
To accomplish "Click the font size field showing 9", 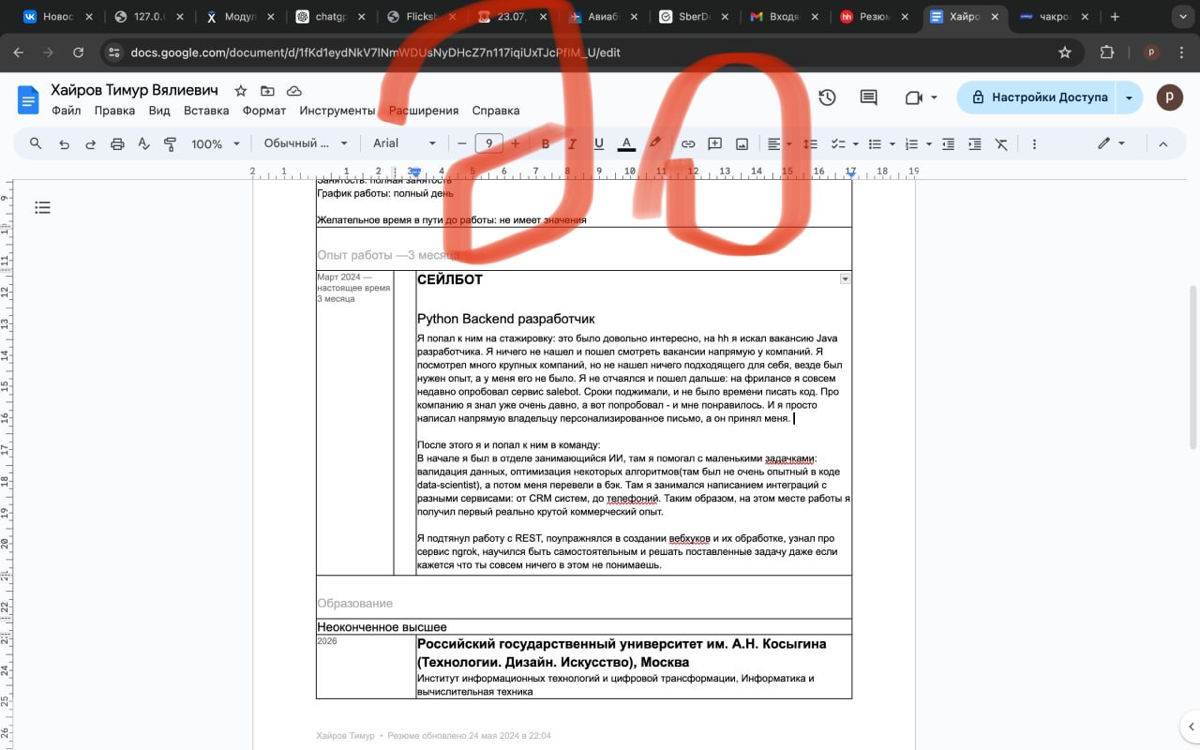I will [x=489, y=144].
